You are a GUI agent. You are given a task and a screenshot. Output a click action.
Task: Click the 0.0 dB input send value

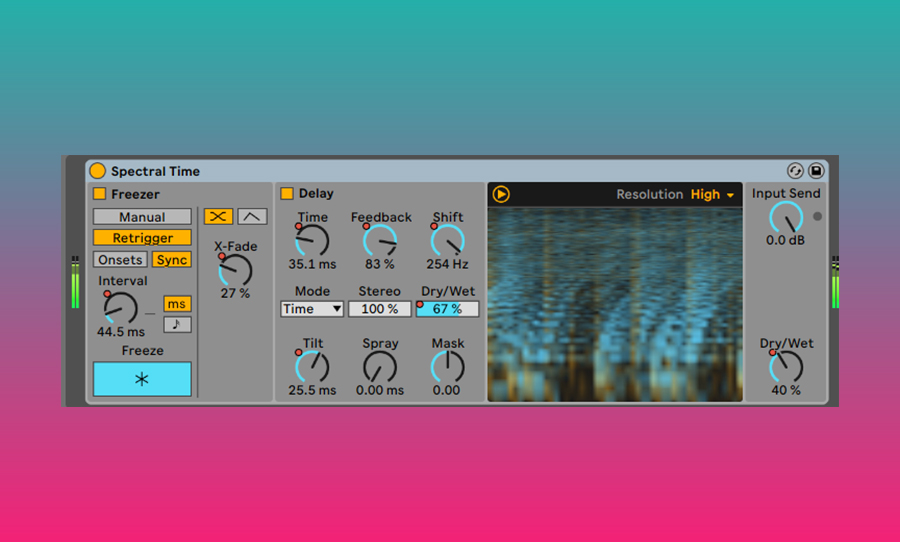[x=786, y=240]
